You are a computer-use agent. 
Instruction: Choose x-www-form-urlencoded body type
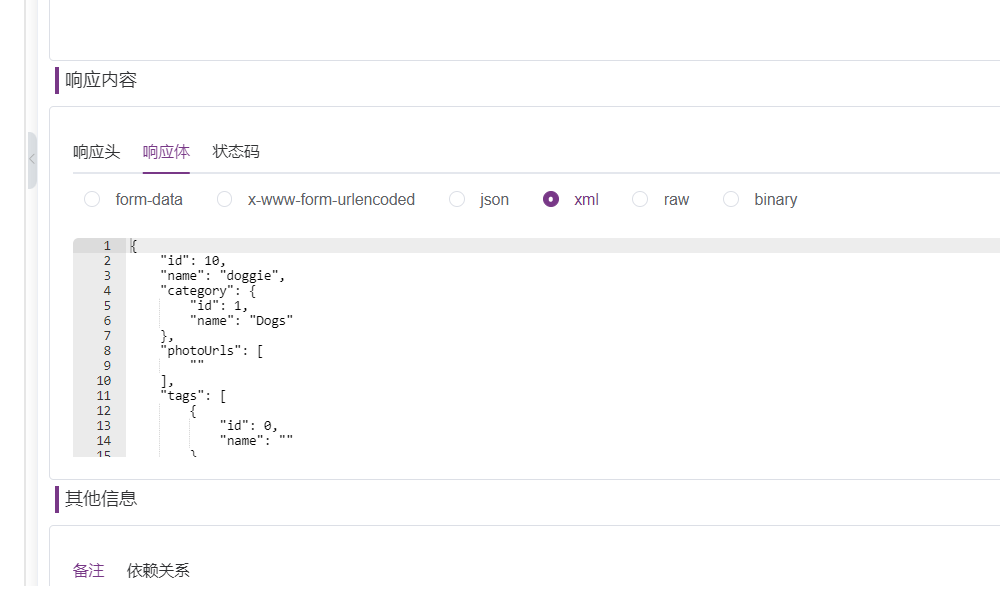tap(224, 200)
